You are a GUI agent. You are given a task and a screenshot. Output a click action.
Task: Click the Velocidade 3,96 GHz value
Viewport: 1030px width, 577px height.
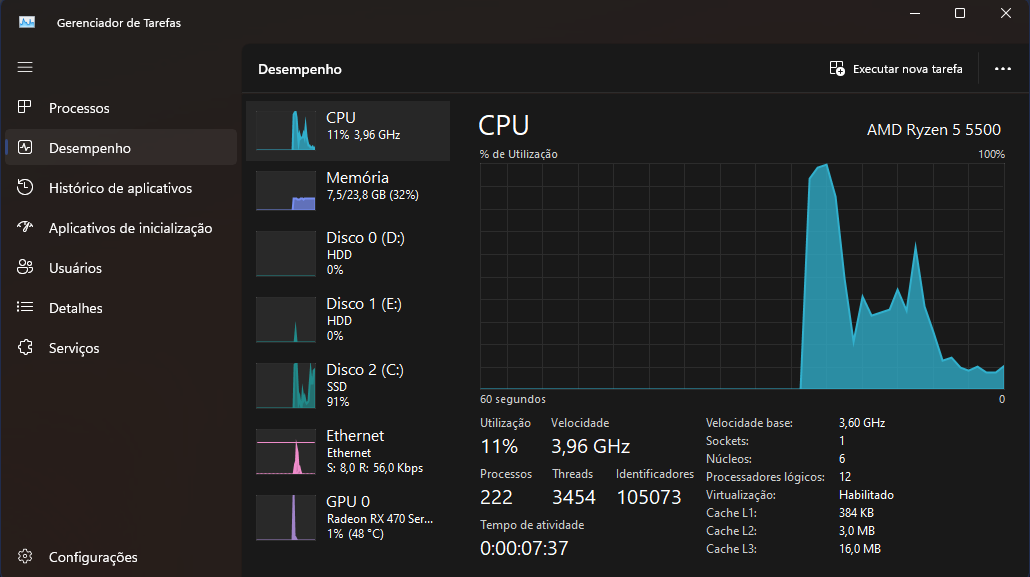coord(591,446)
